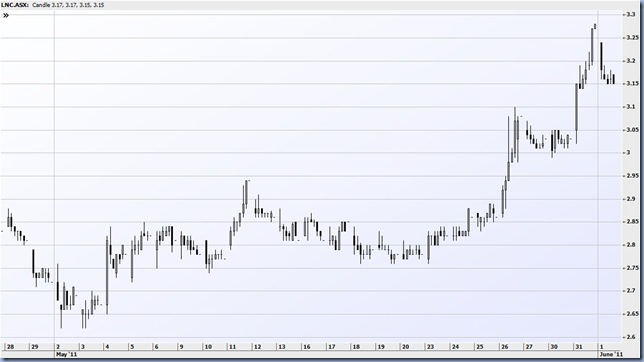
Task: Select the 3.15 price axis label
Action: tap(632, 83)
